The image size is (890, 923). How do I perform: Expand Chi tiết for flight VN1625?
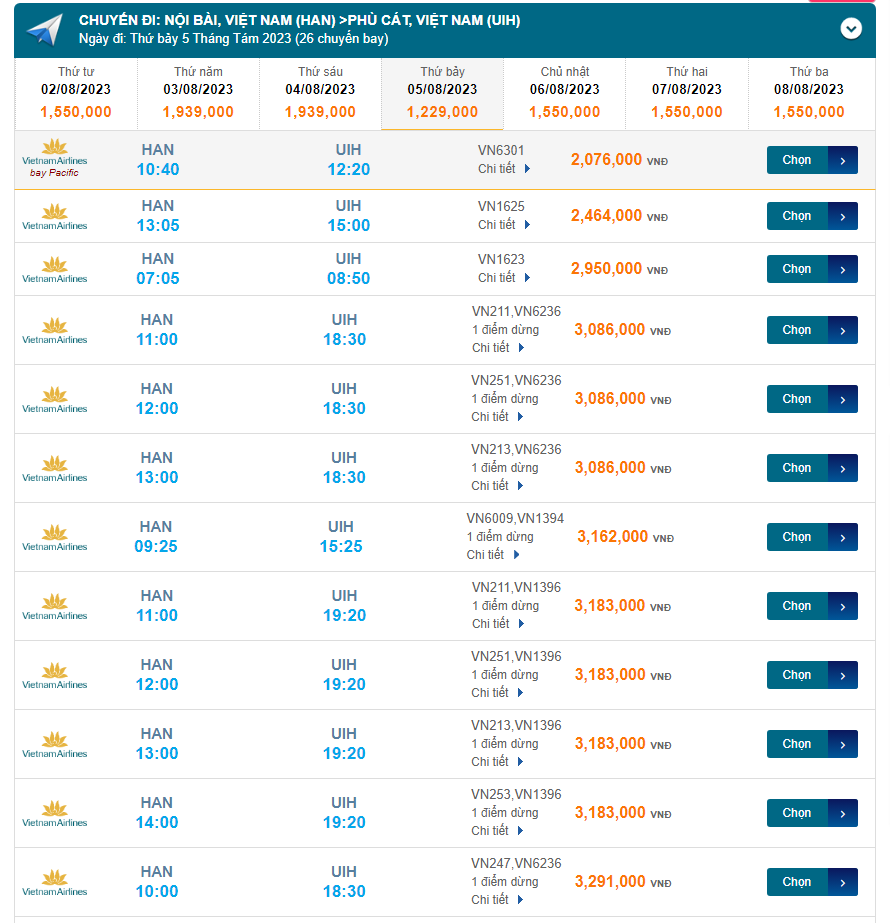coord(504,225)
